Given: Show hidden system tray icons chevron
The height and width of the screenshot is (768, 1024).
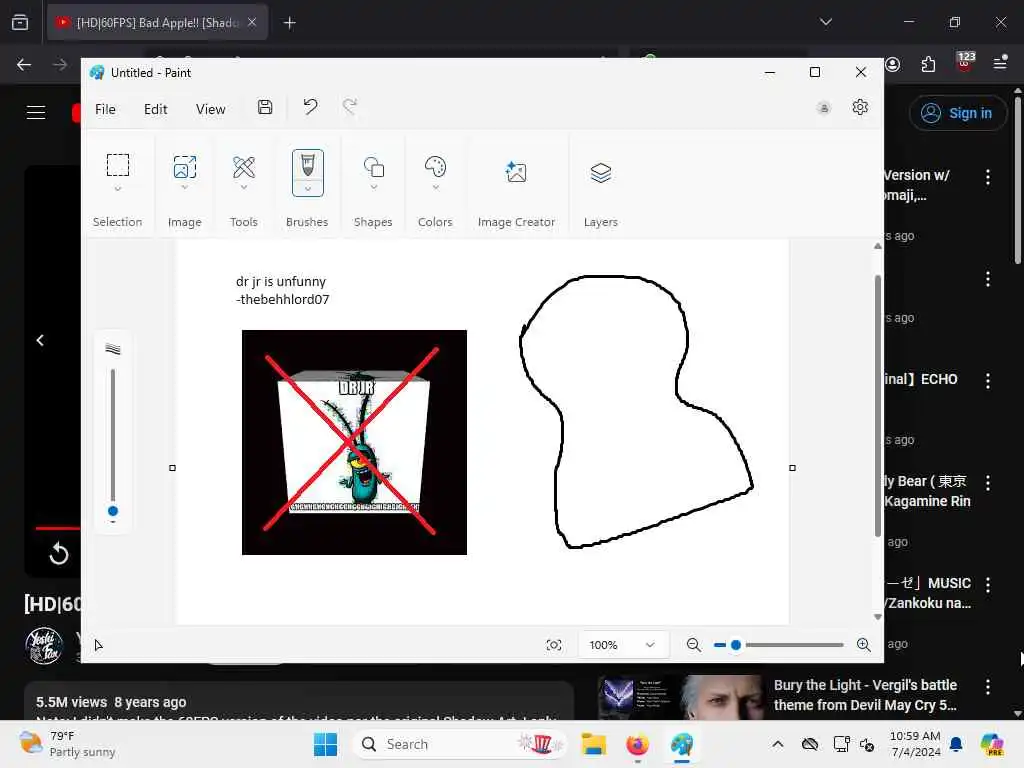Looking at the screenshot, I should pos(778,744).
